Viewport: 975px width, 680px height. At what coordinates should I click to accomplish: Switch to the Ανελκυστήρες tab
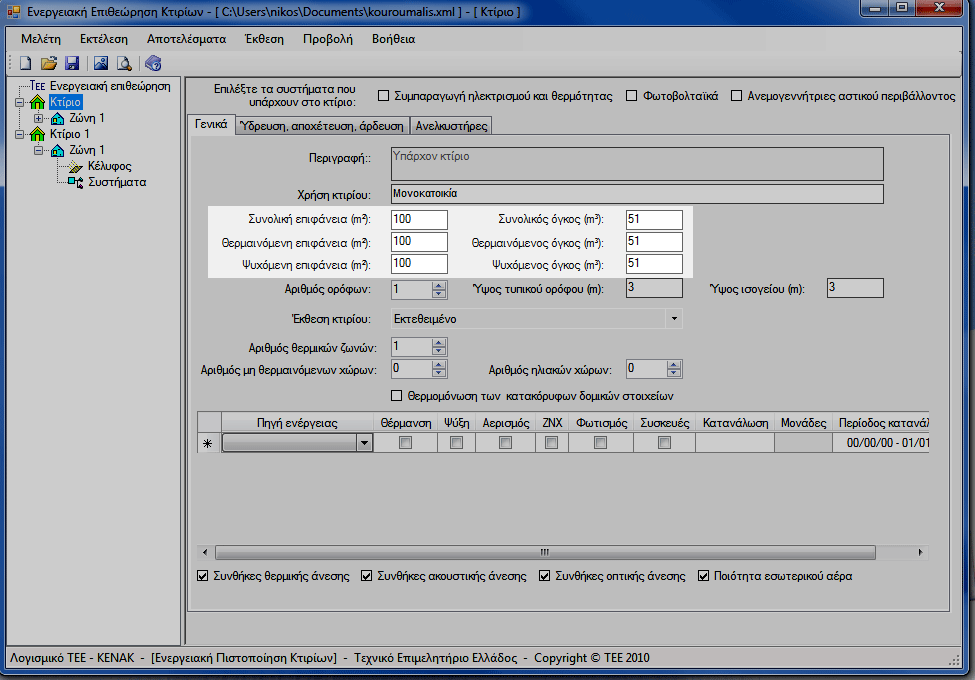tap(451, 126)
